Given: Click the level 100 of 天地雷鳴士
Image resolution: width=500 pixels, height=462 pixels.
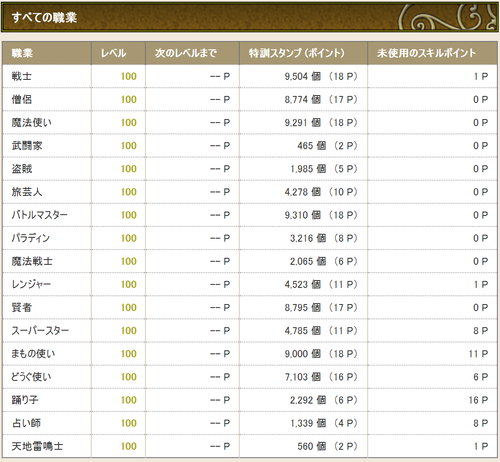Looking at the screenshot, I should pyautogui.click(x=129, y=446).
